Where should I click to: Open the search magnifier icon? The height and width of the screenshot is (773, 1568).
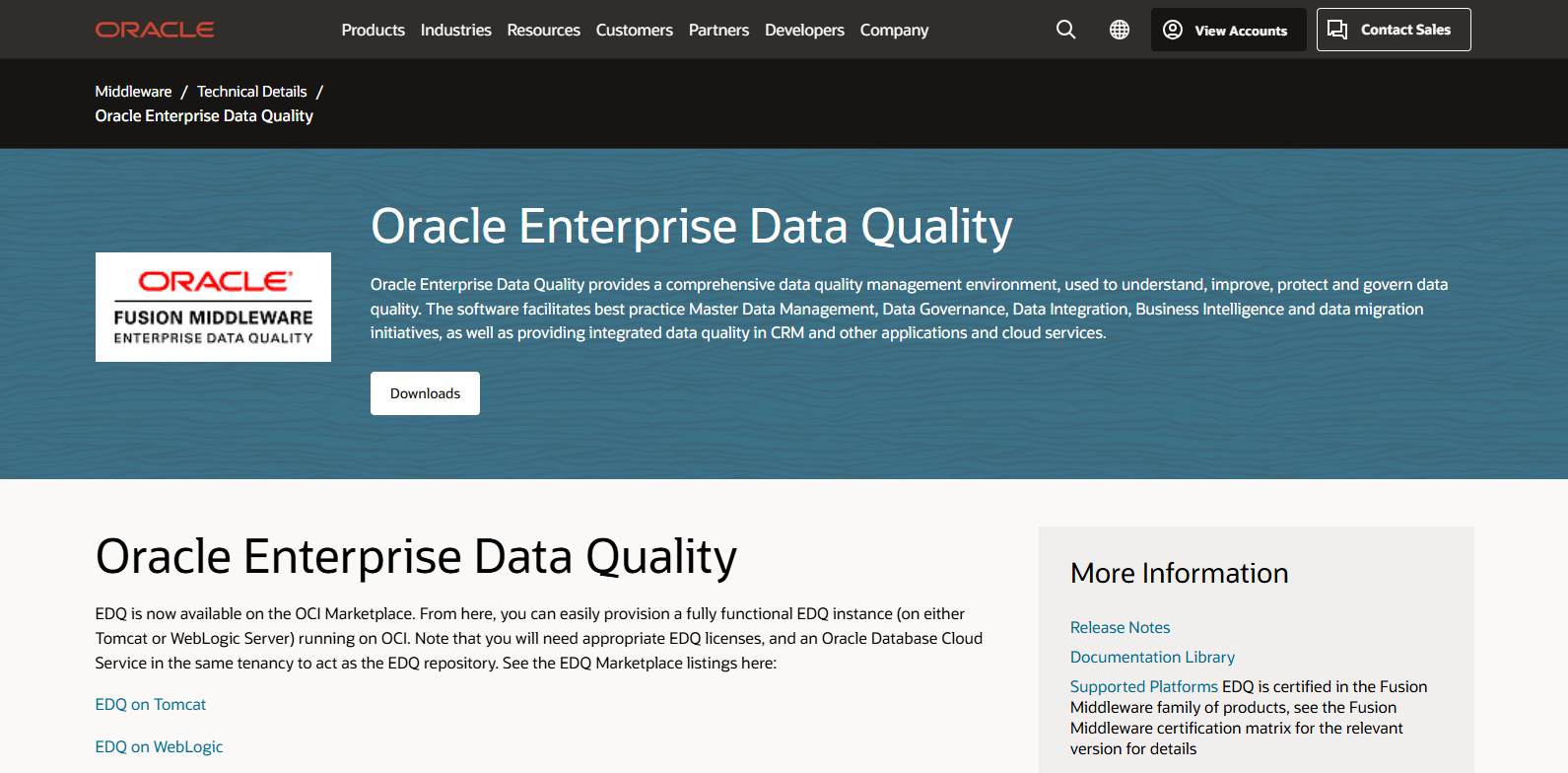click(x=1065, y=30)
